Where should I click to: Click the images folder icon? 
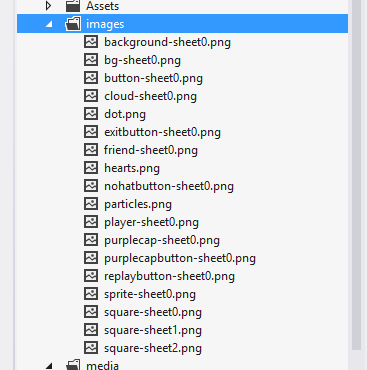73,24
